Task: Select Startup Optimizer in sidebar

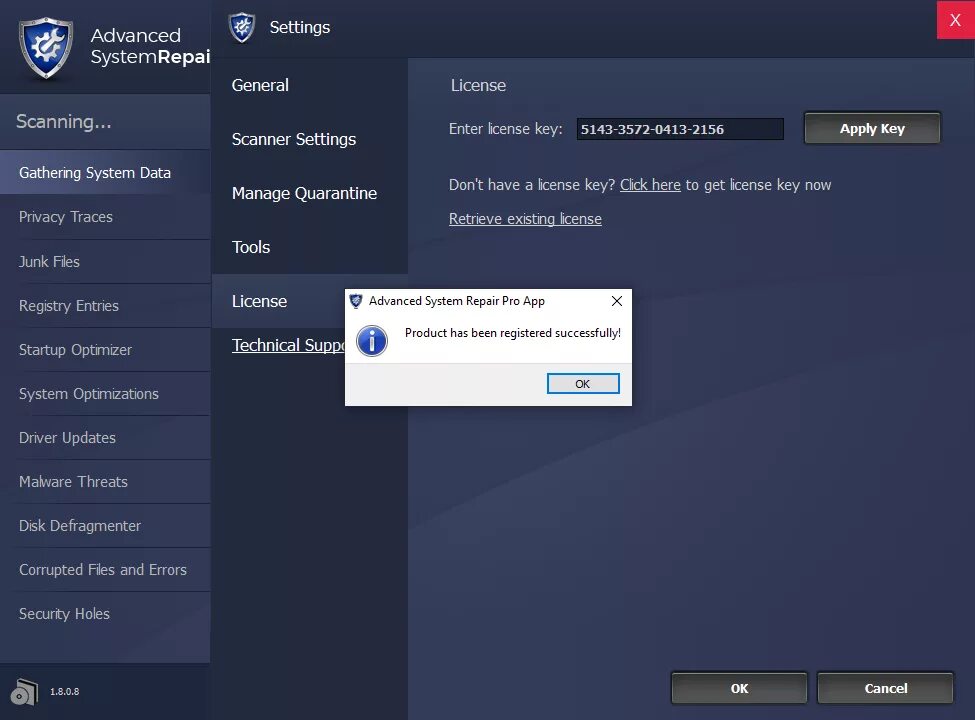Action: point(105,350)
